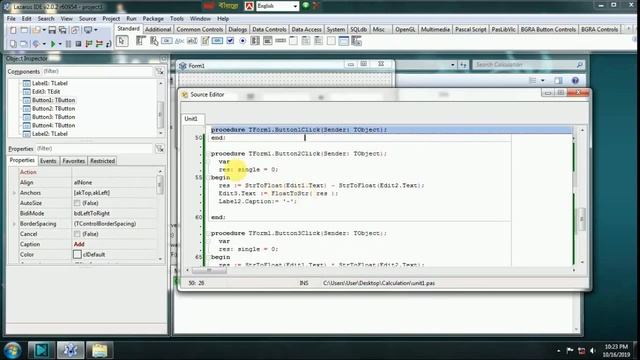Switch to the Favorites tab in Object Inspector
Viewport: 640px width, 360px height.
(73, 161)
